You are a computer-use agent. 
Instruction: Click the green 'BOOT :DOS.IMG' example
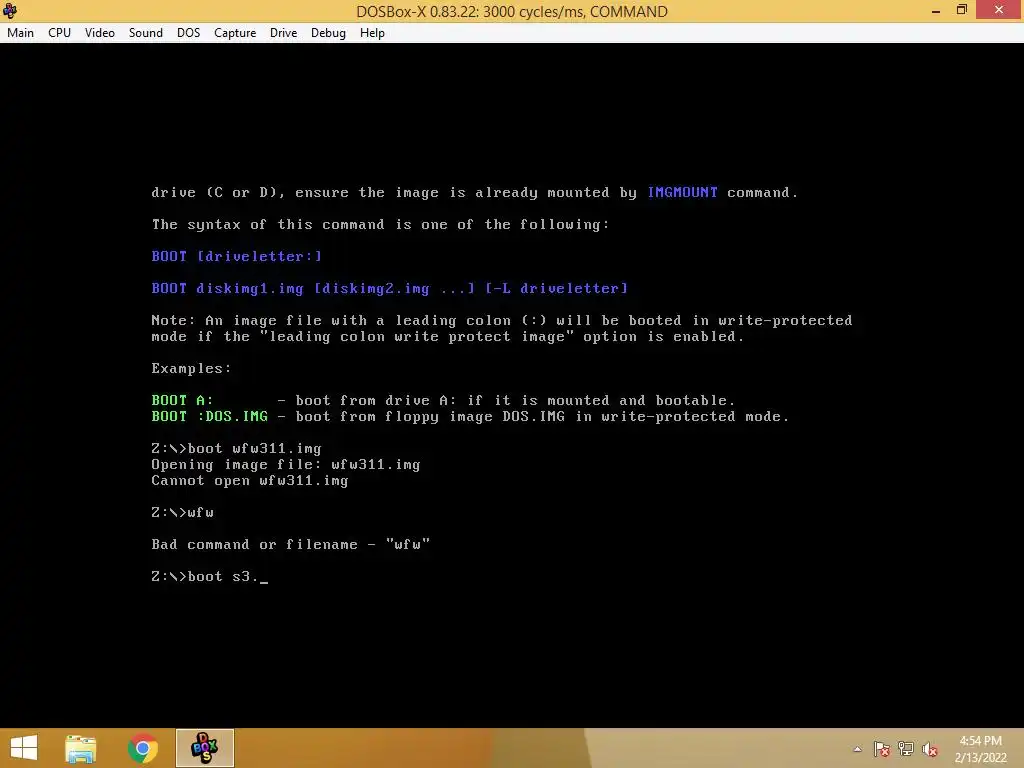[210, 417]
